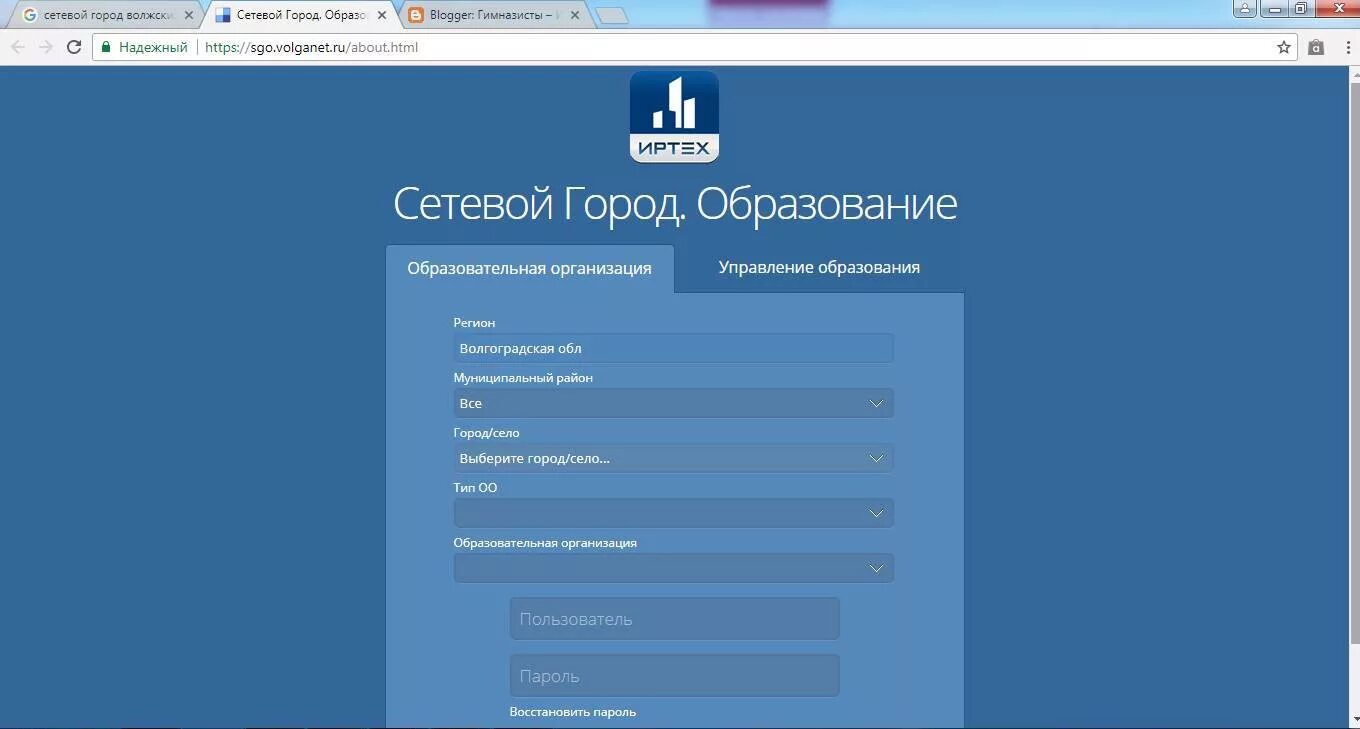Click the Муниципальный район label
This screenshot has height=729, width=1360.
(523, 378)
